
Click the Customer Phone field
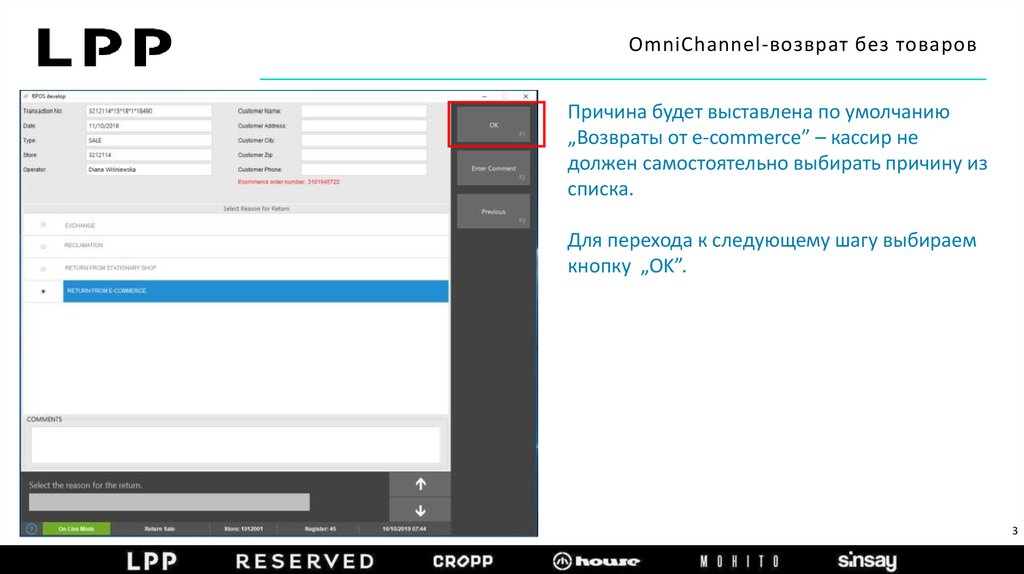(364, 169)
